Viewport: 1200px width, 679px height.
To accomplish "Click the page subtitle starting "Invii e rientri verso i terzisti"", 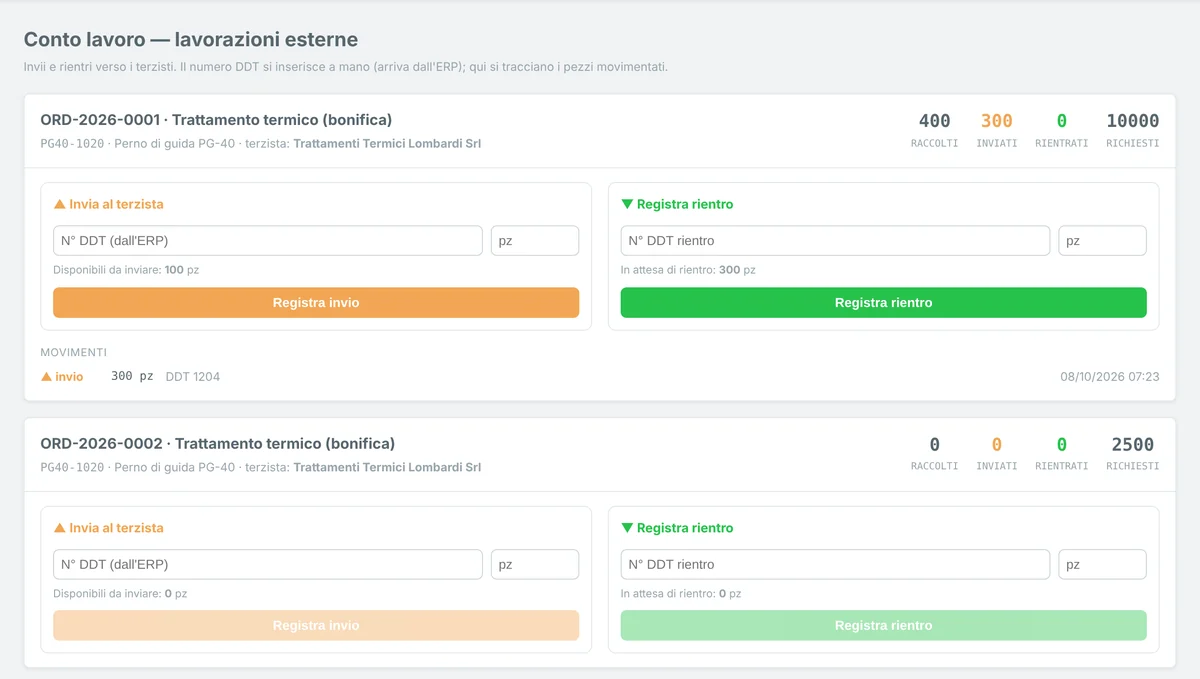I will point(346,67).
